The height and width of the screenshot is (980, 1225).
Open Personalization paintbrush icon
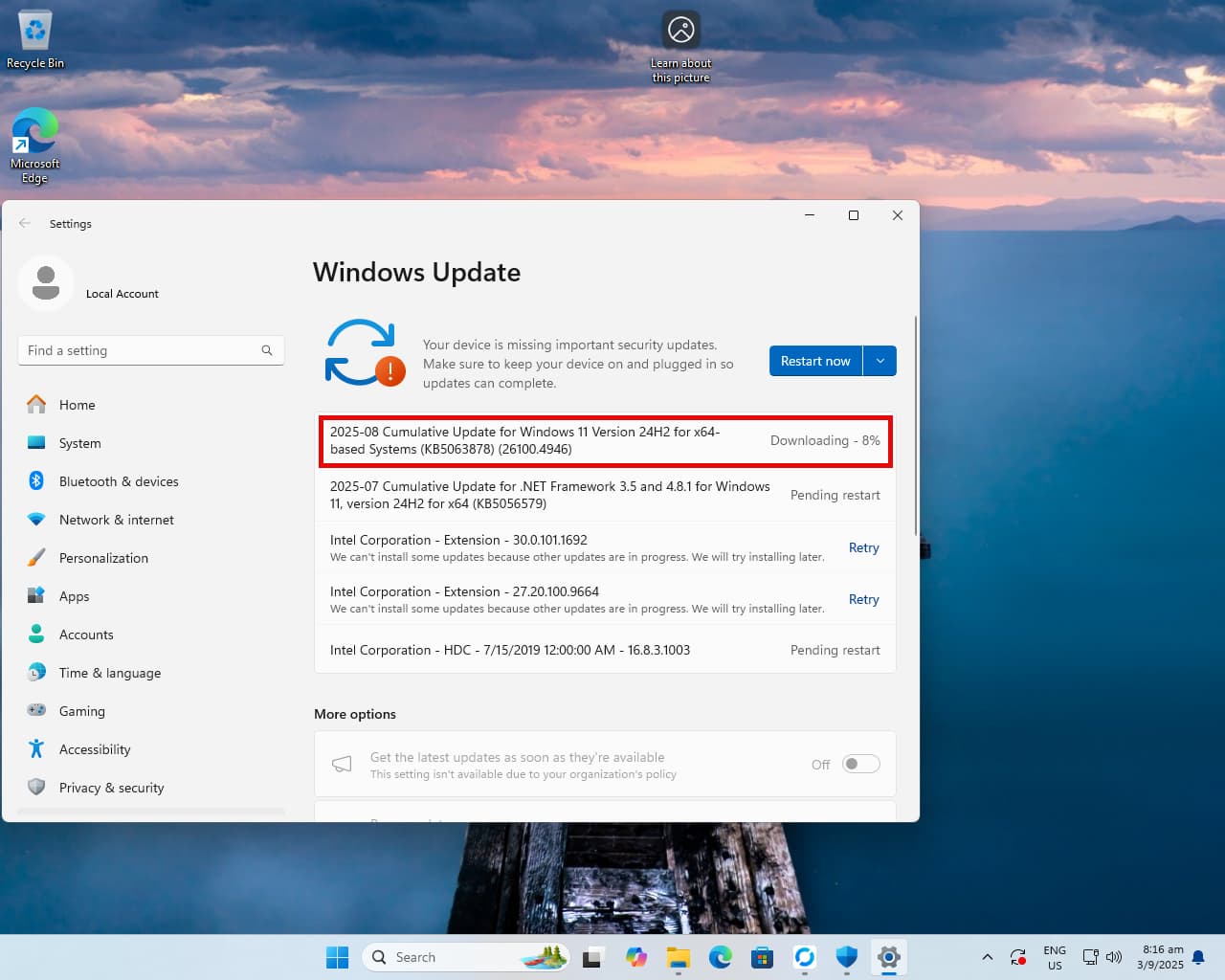point(36,558)
